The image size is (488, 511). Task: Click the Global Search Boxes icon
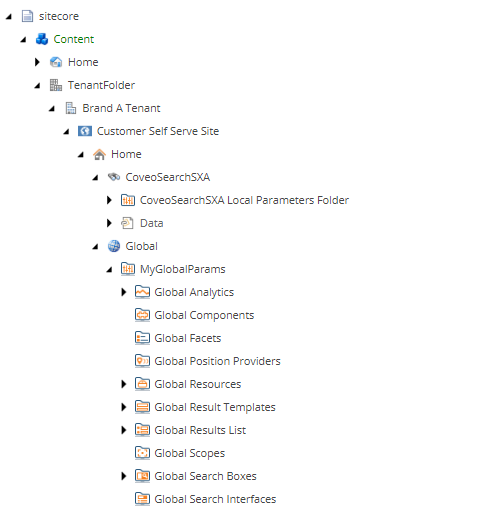click(x=142, y=476)
